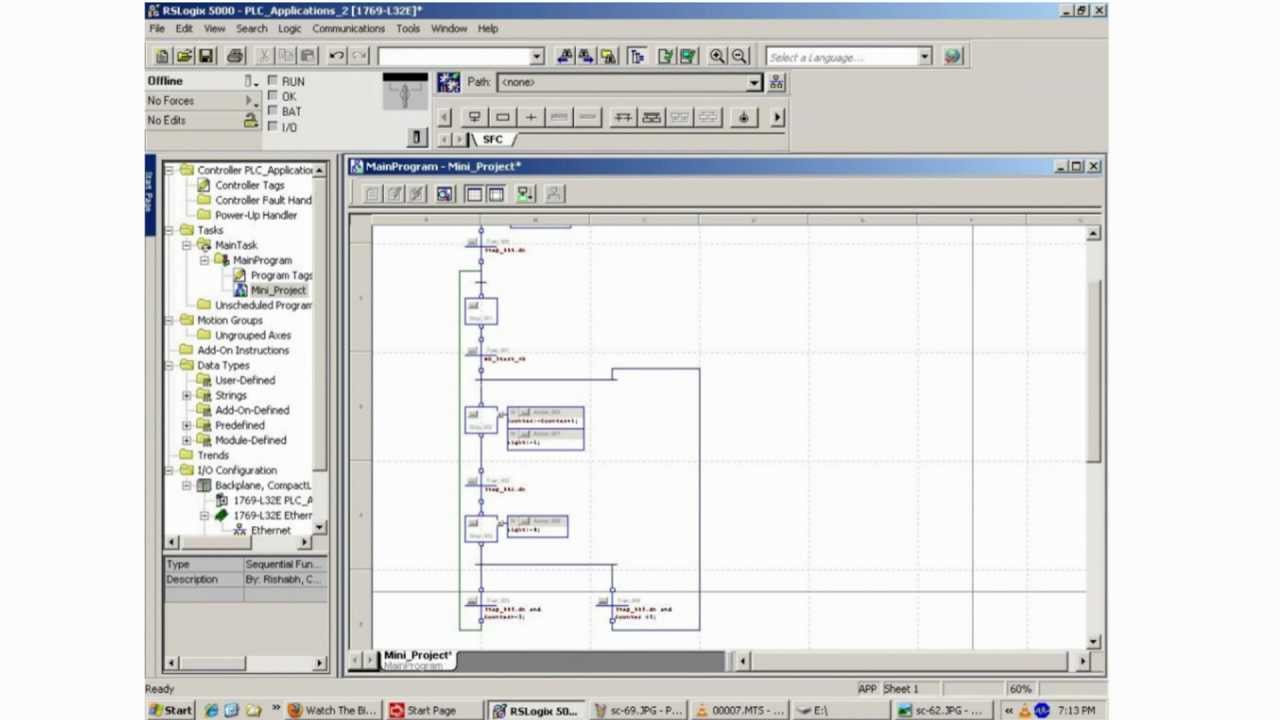The width and height of the screenshot is (1280, 720).
Task: Add selection branch diverge element
Action: point(623,117)
